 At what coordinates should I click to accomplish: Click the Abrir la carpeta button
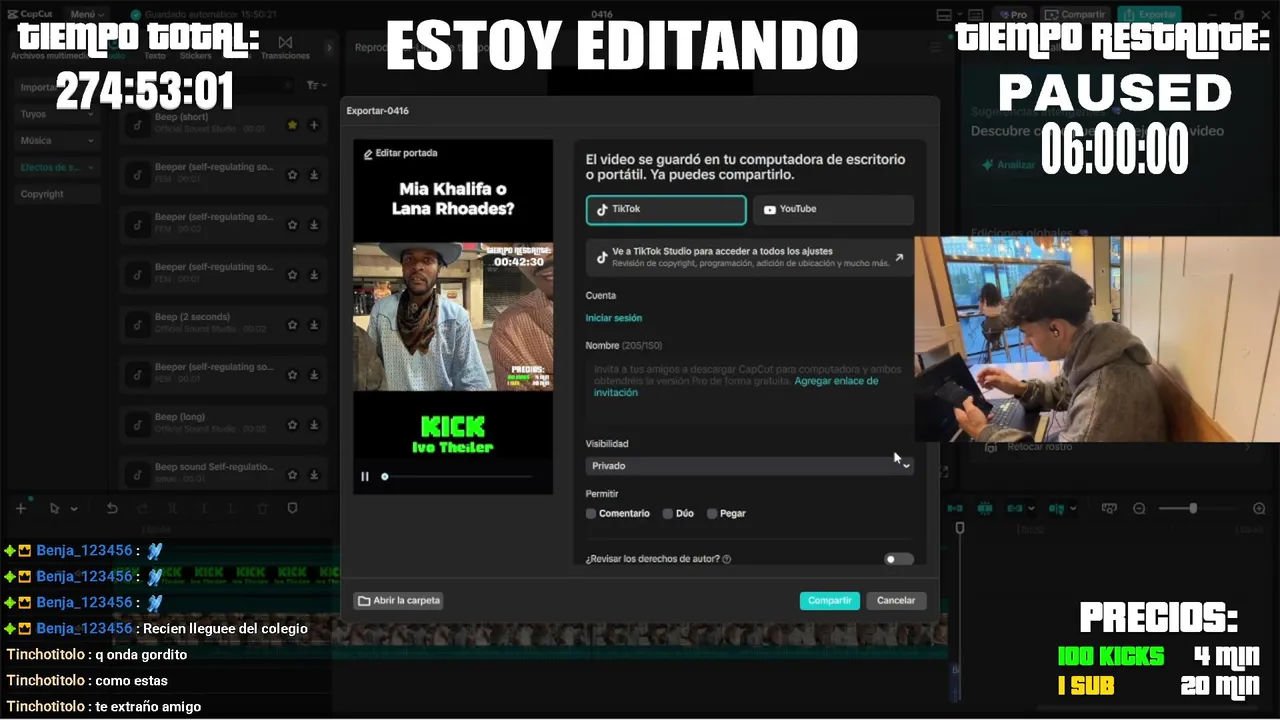pyautogui.click(x=399, y=601)
